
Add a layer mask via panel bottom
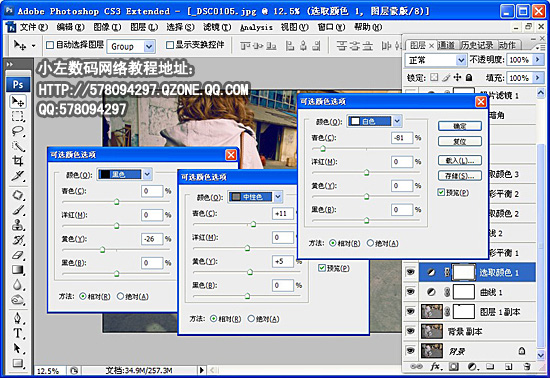454,366
